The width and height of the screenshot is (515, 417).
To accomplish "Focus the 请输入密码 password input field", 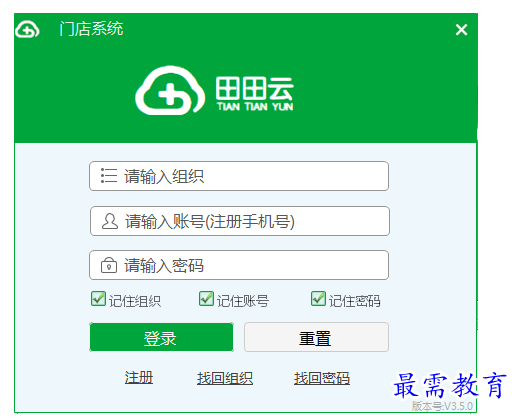I will tap(239, 265).
